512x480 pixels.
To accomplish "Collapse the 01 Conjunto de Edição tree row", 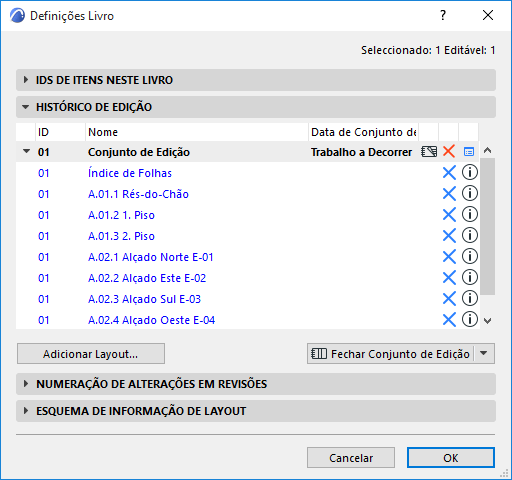I will click(x=26, y=151).
